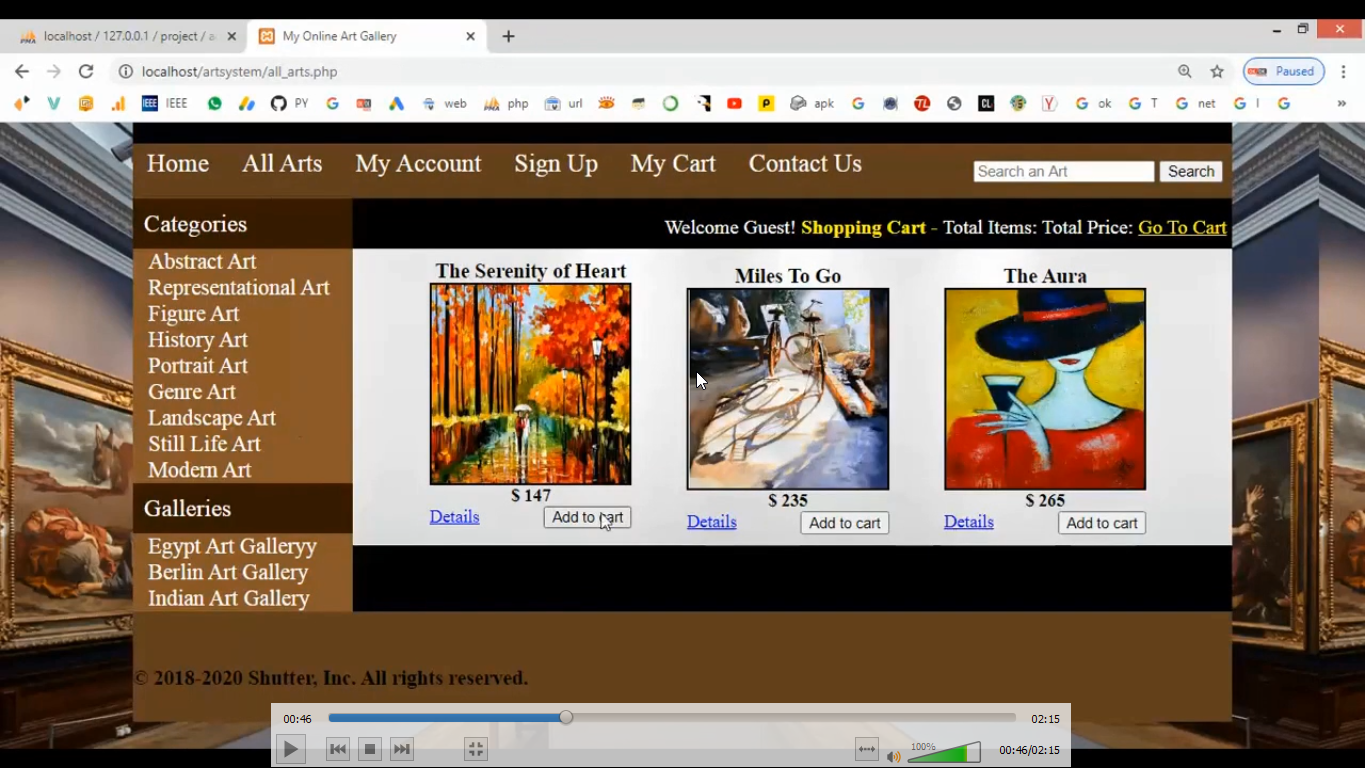
Task: Open the GitHub bookmark icon
Action: pyautogui.click(x=278, y=103)
